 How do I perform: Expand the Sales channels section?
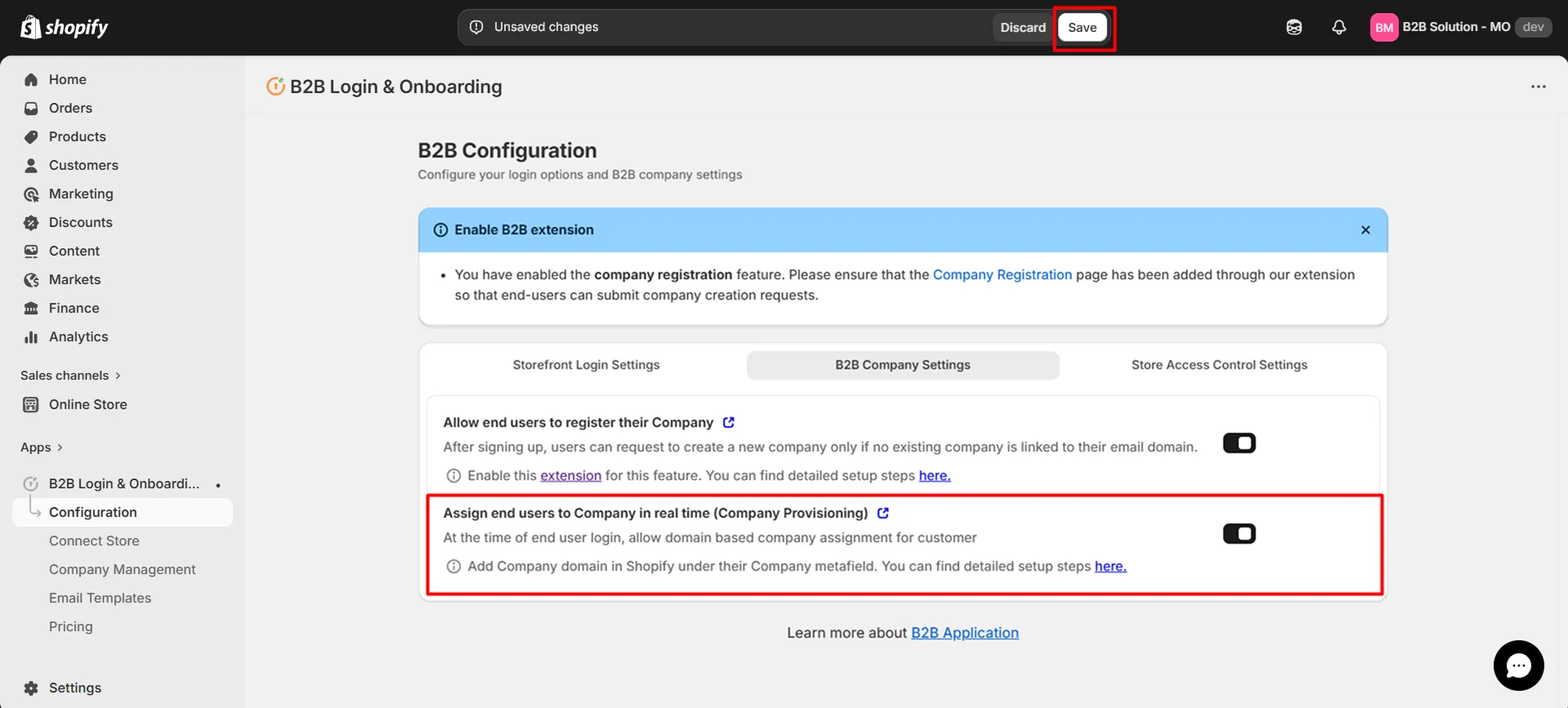pos(70,376)
